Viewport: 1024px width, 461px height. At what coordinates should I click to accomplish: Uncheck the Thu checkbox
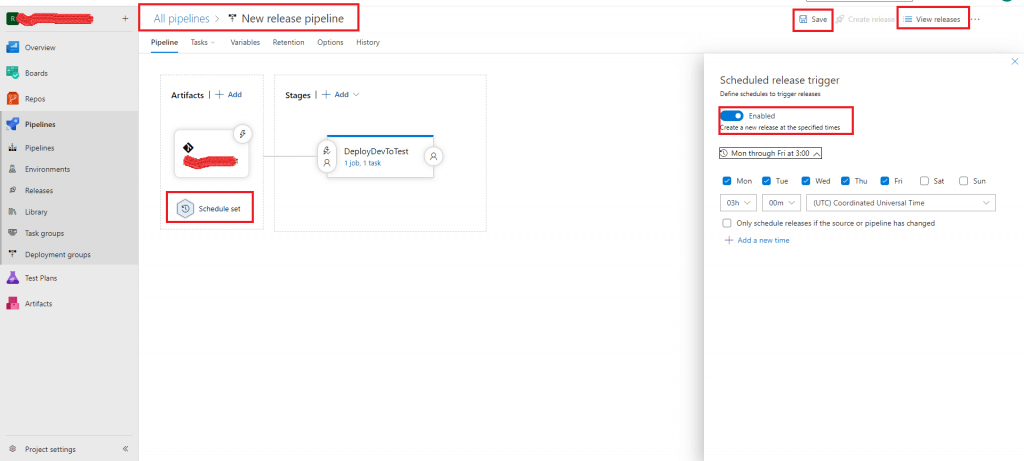pos(845,181)
